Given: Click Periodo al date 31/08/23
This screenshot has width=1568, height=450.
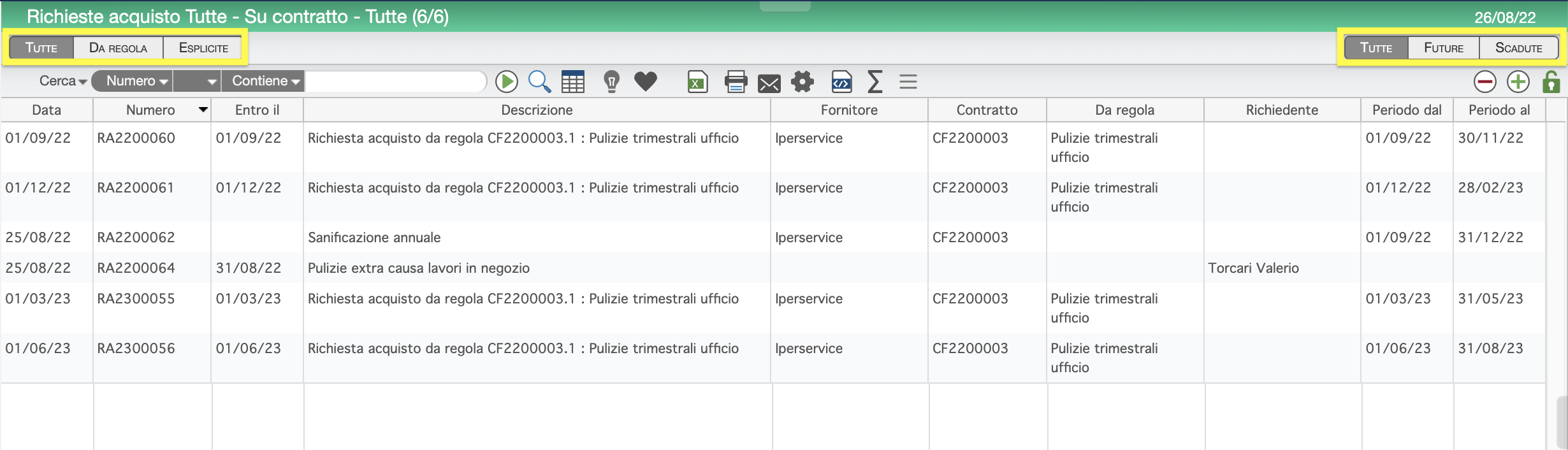Looking at the screenshot, I should tap(1490, 348).
